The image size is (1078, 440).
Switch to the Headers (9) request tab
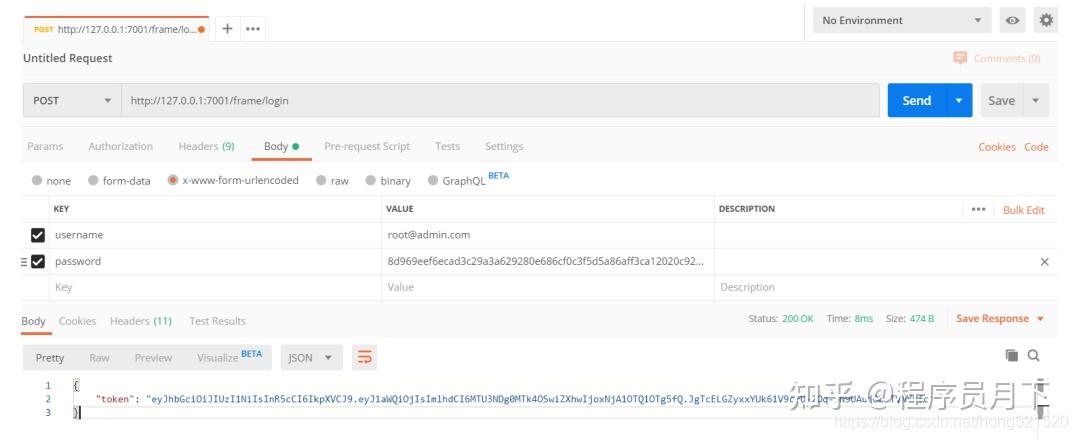[x=206, y=146]
